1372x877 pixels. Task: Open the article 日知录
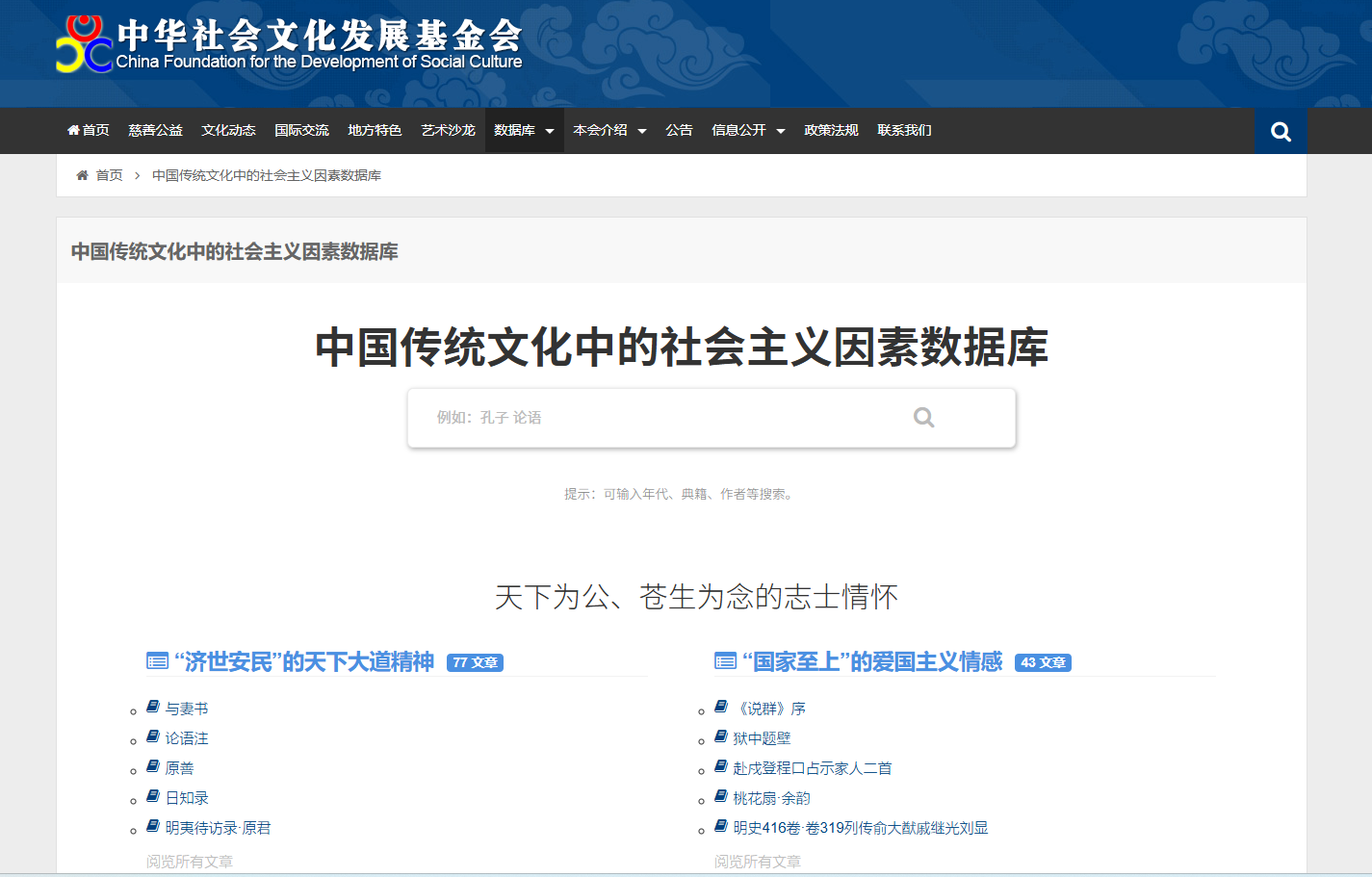(x=187, y=798)
